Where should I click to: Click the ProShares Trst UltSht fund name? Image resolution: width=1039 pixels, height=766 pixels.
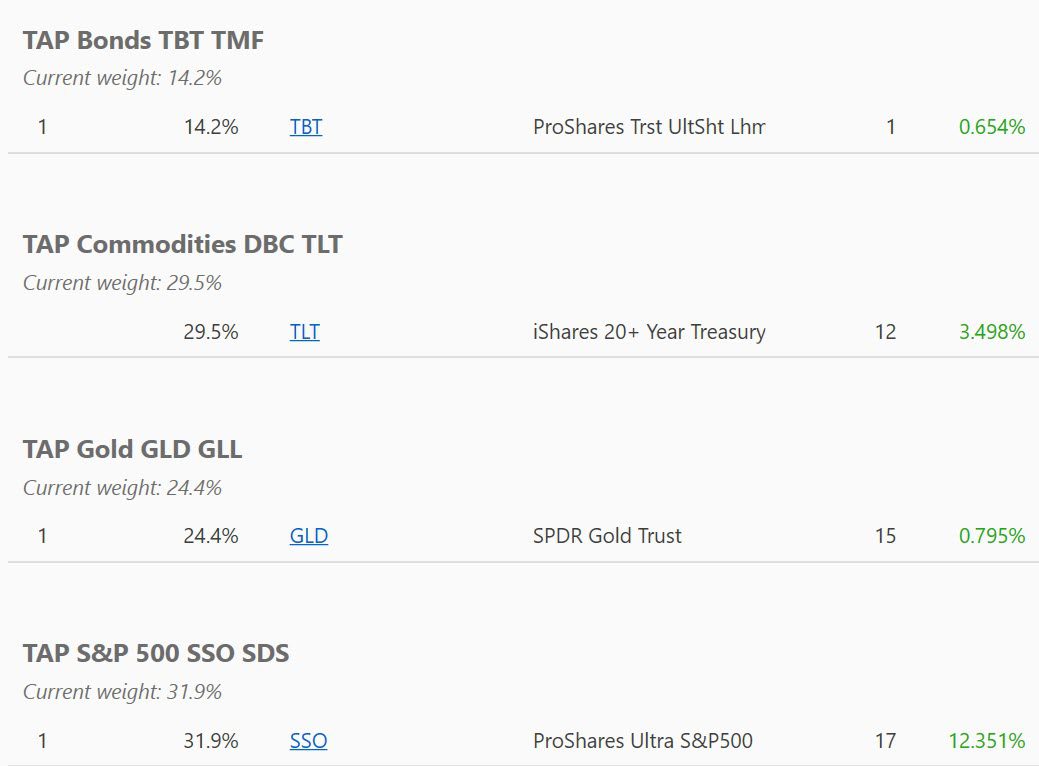coord(649,127)
